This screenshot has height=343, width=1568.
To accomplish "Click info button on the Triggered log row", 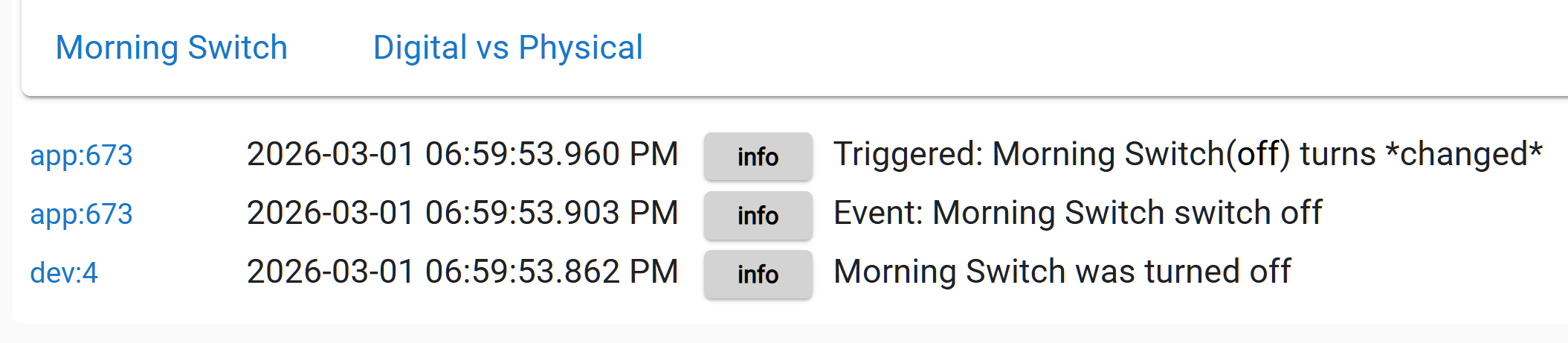I will (758, 157).
